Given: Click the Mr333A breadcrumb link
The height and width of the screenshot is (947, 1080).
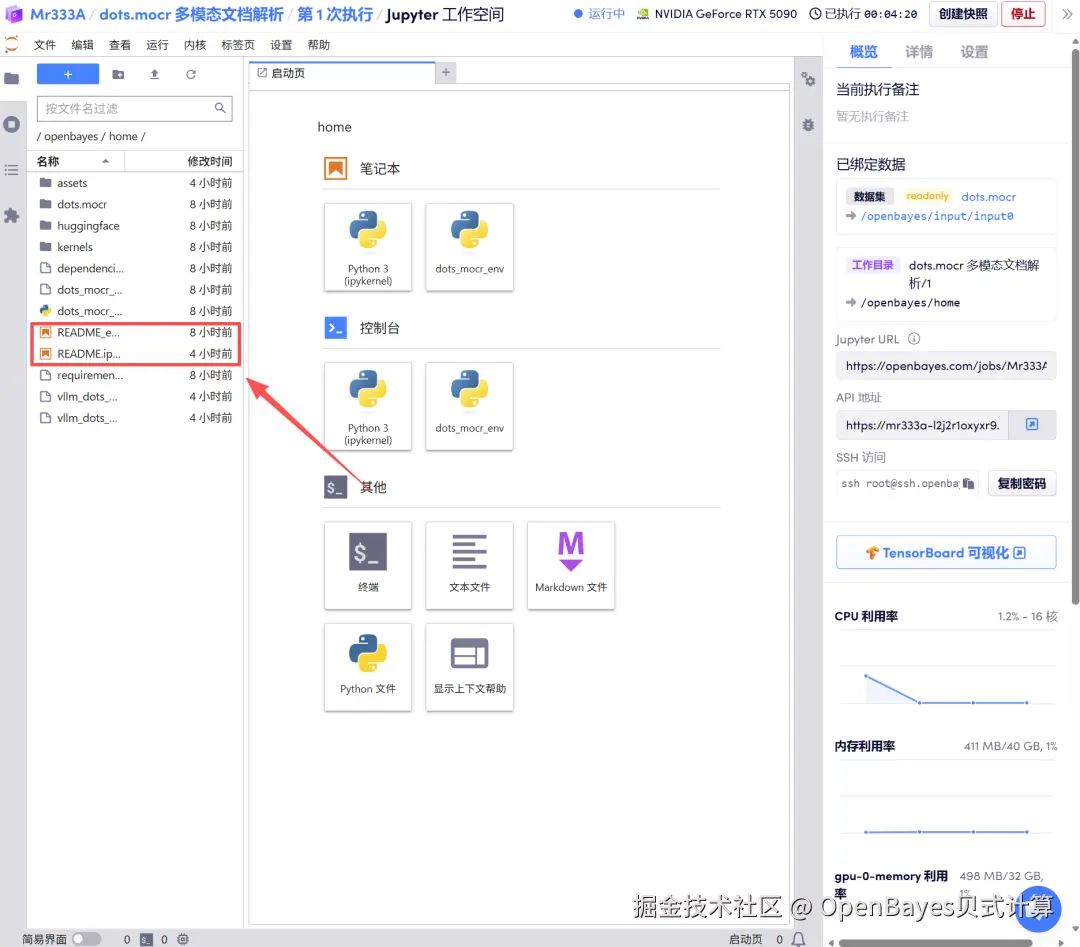Looking at the screenshot, I should pyautogui.click(x=57, y=14).
